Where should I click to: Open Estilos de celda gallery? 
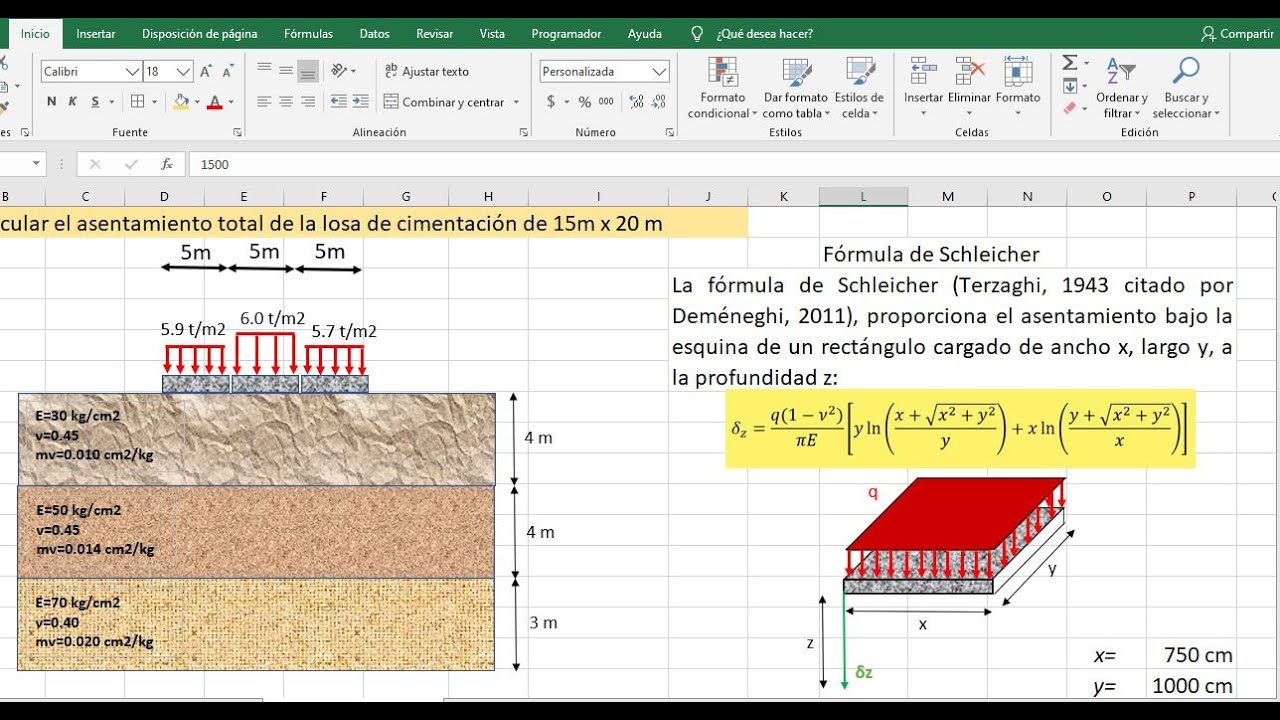(x=859, y=88)
